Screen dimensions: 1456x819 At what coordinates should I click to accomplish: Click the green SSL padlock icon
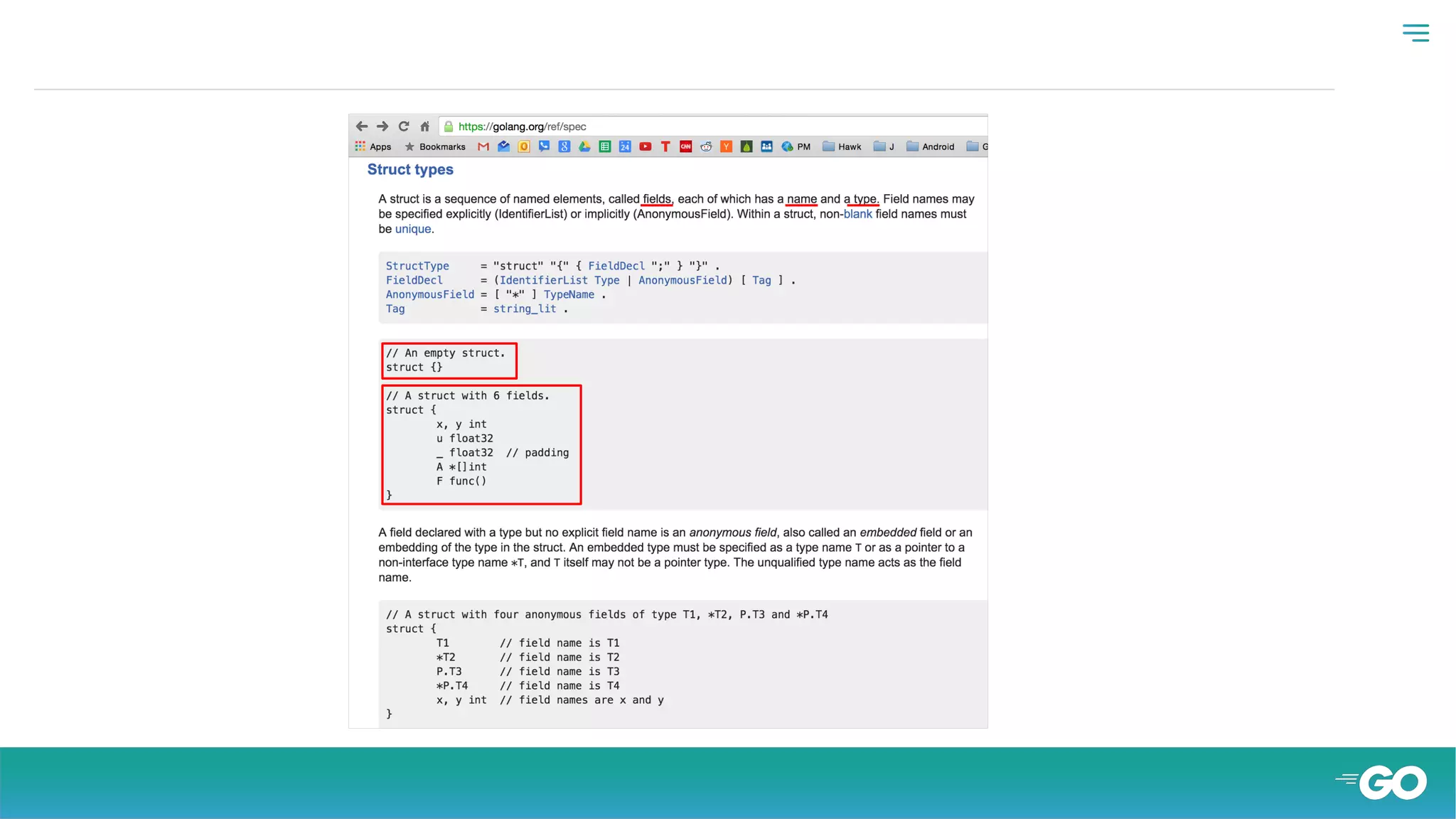click(x=449, y=127)
